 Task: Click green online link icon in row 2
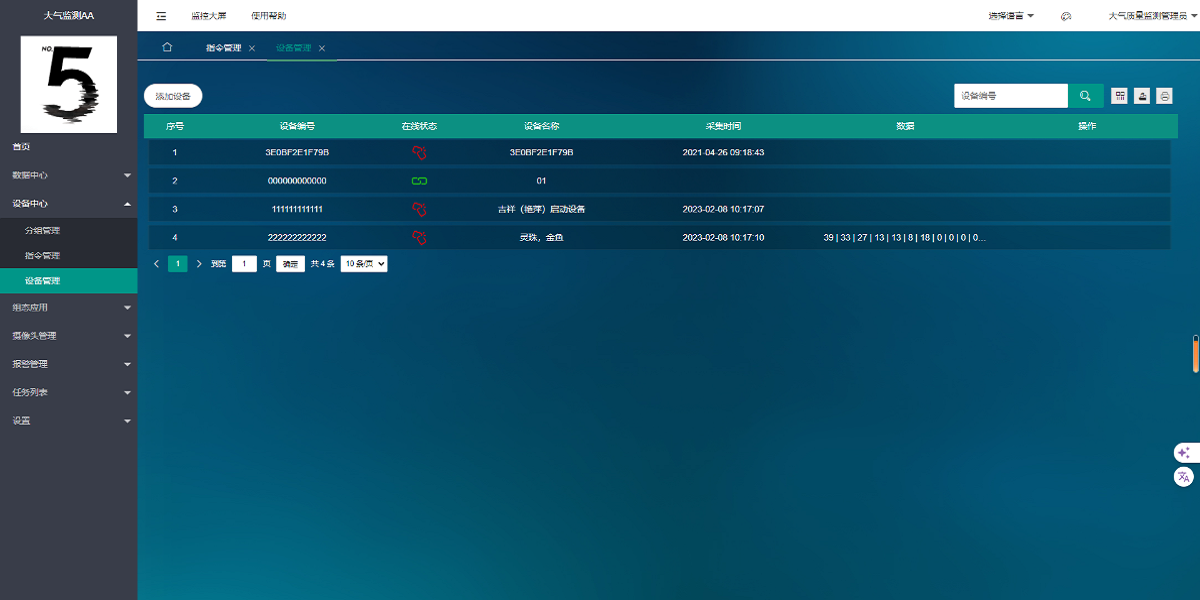click(x=419, y=181)
